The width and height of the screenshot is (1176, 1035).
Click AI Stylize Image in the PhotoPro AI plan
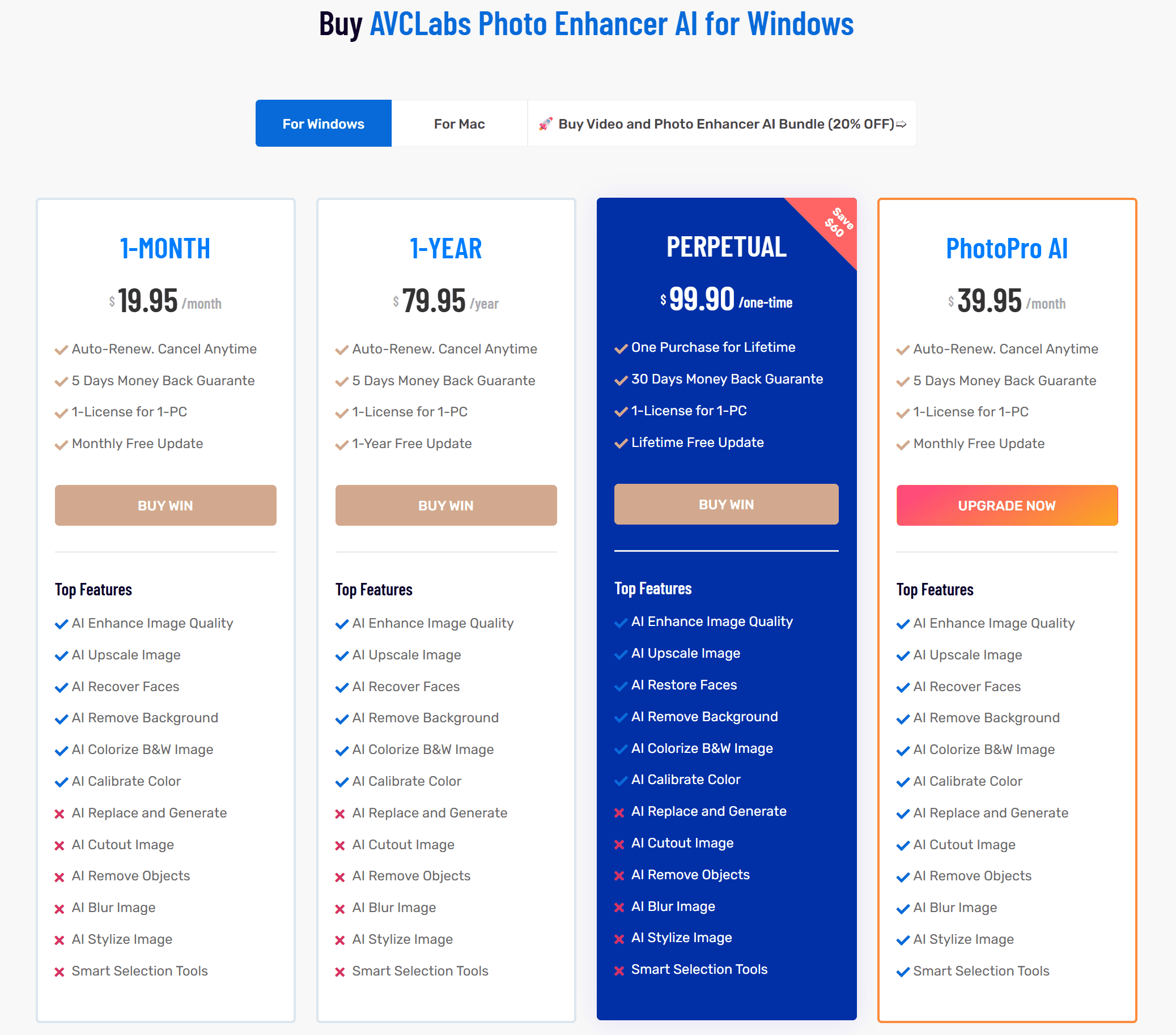tap(963, 940)
